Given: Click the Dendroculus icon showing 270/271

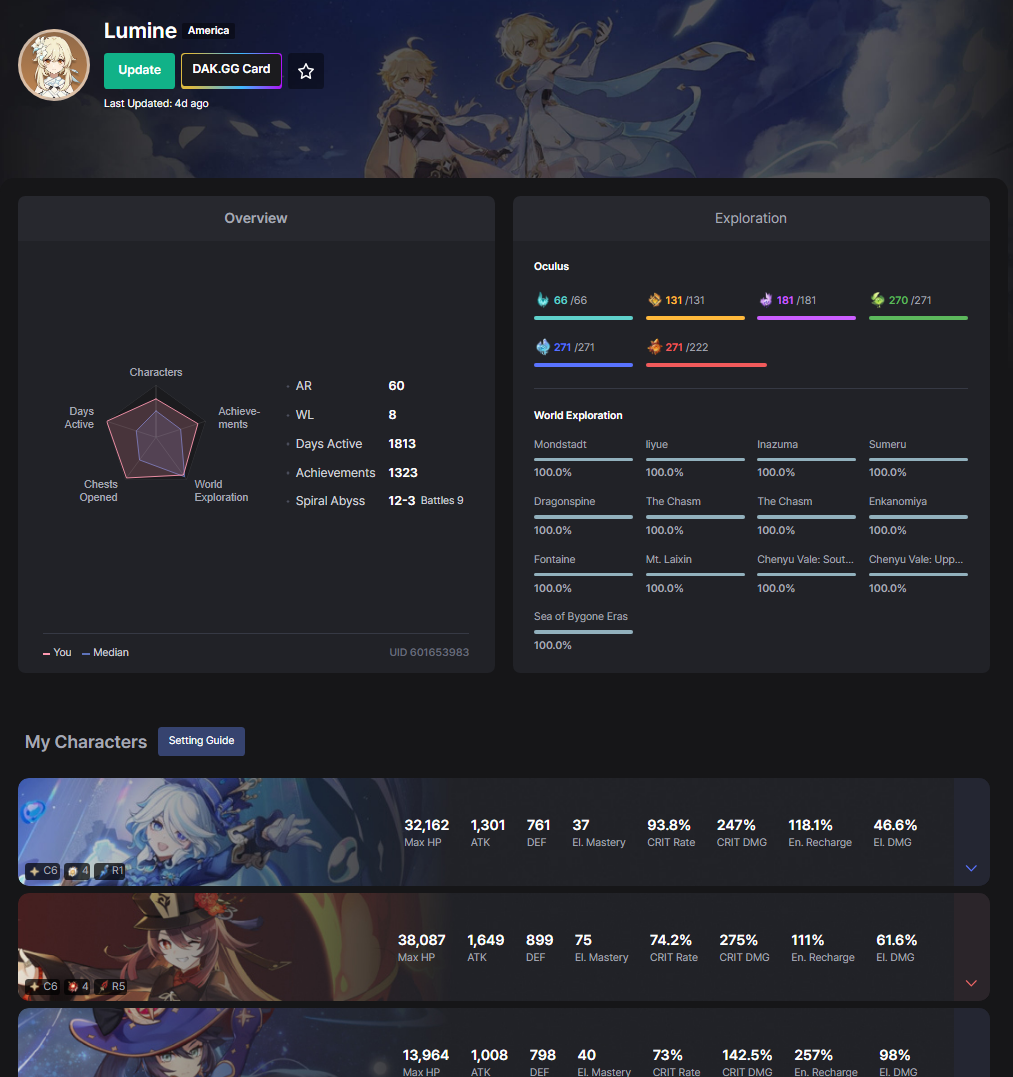Looking at the screenshot, I should [878, 299].
